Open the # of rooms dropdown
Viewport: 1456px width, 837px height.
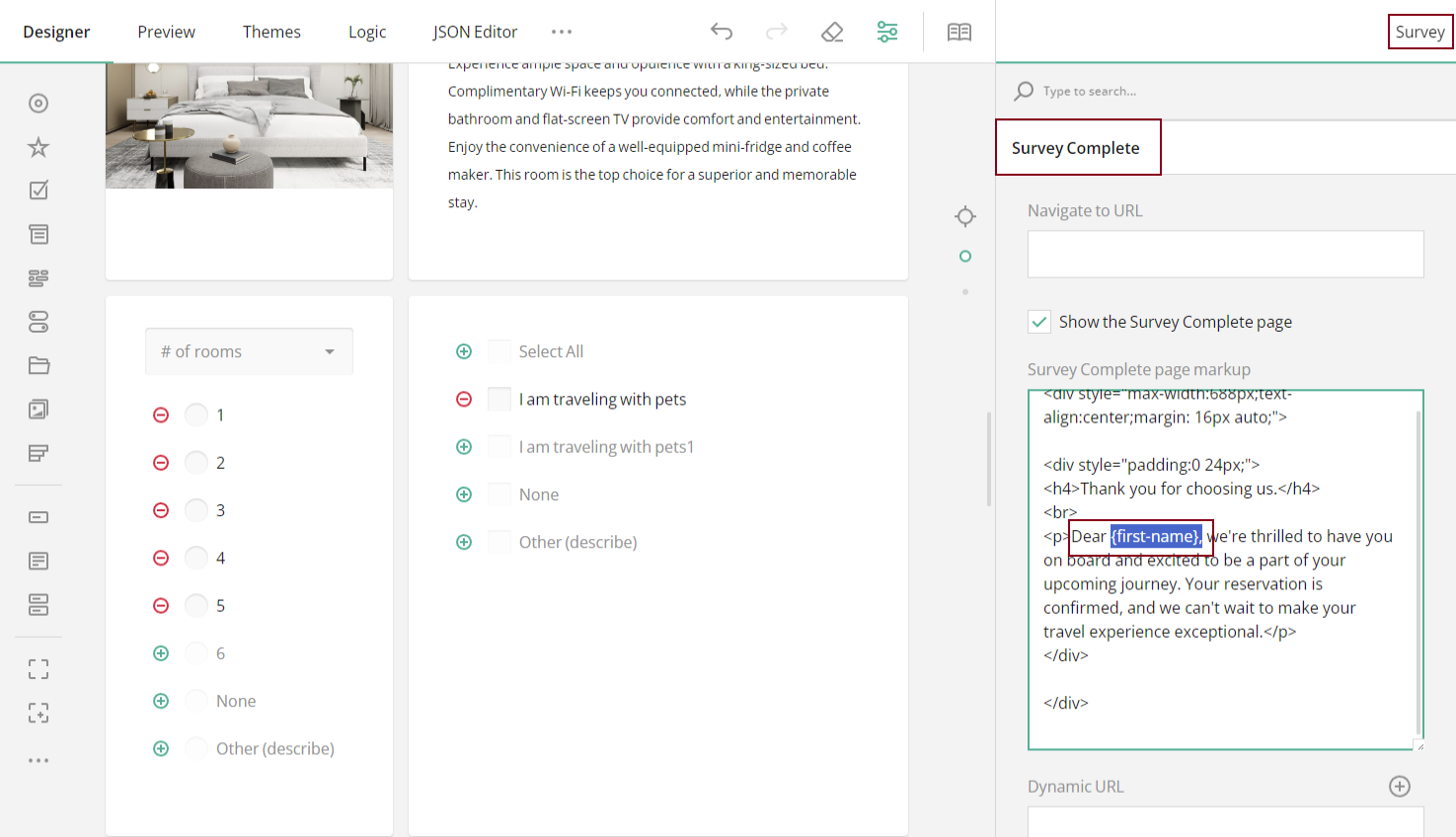tap(249, 350)
